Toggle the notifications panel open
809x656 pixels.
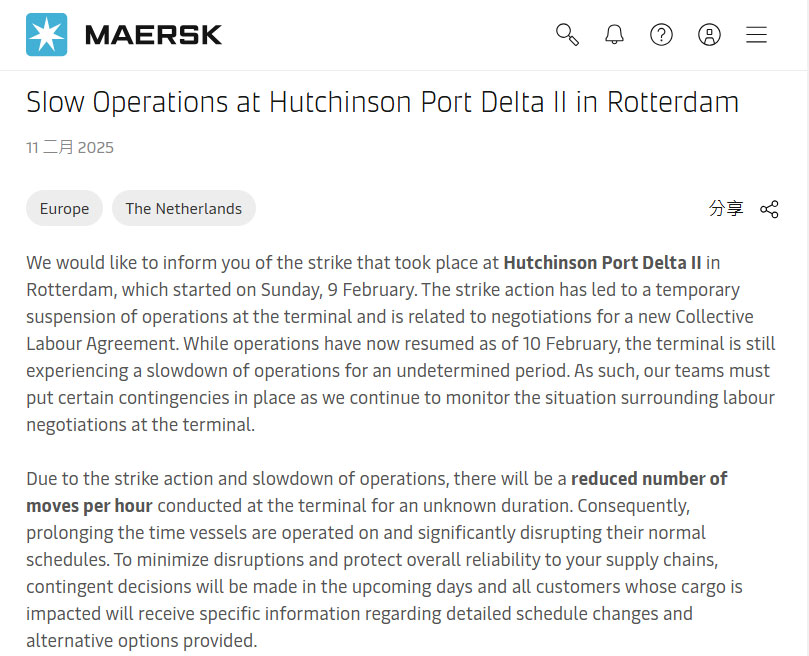point(614,34)
